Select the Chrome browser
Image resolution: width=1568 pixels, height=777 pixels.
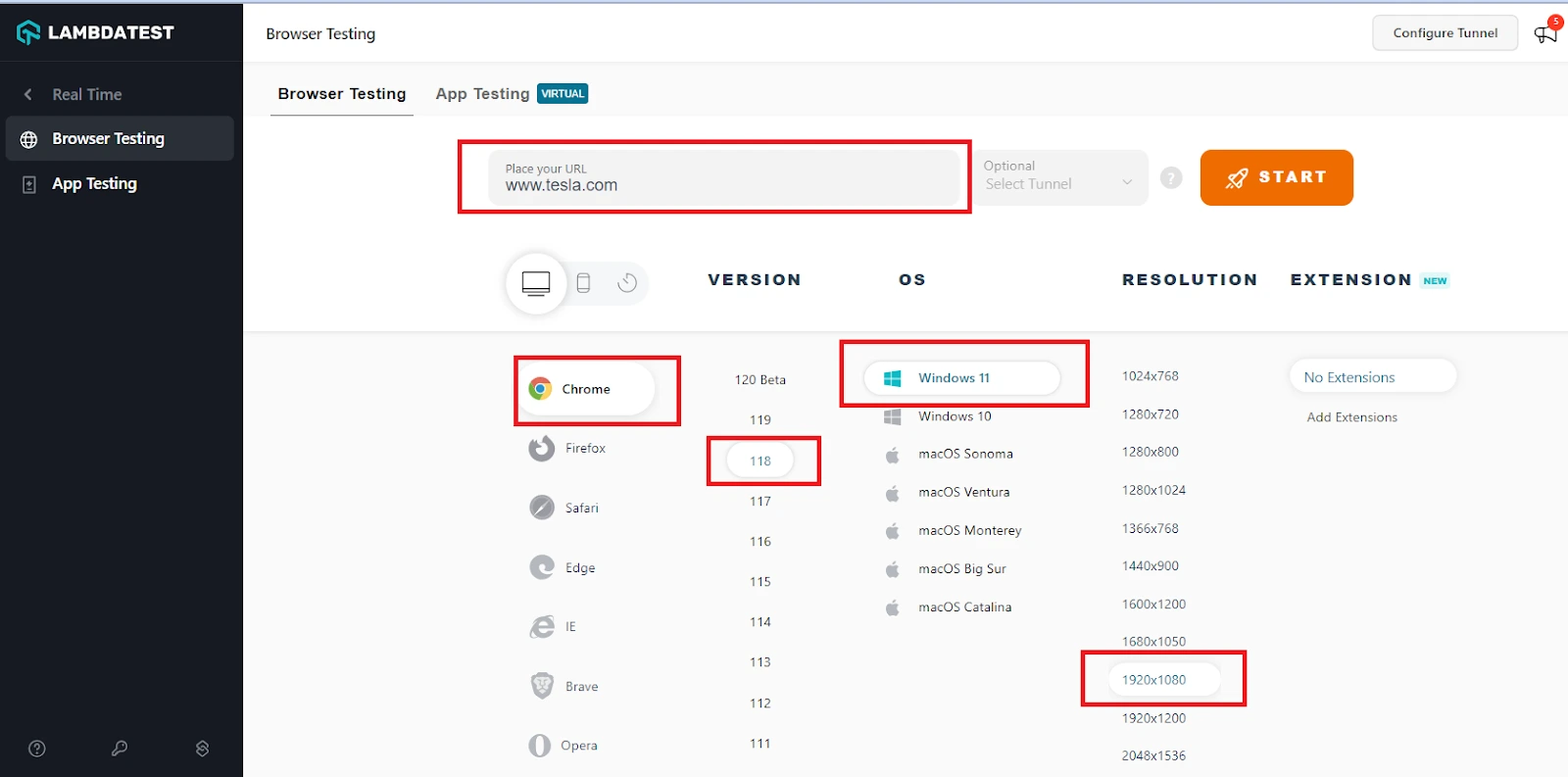(585, 389)
